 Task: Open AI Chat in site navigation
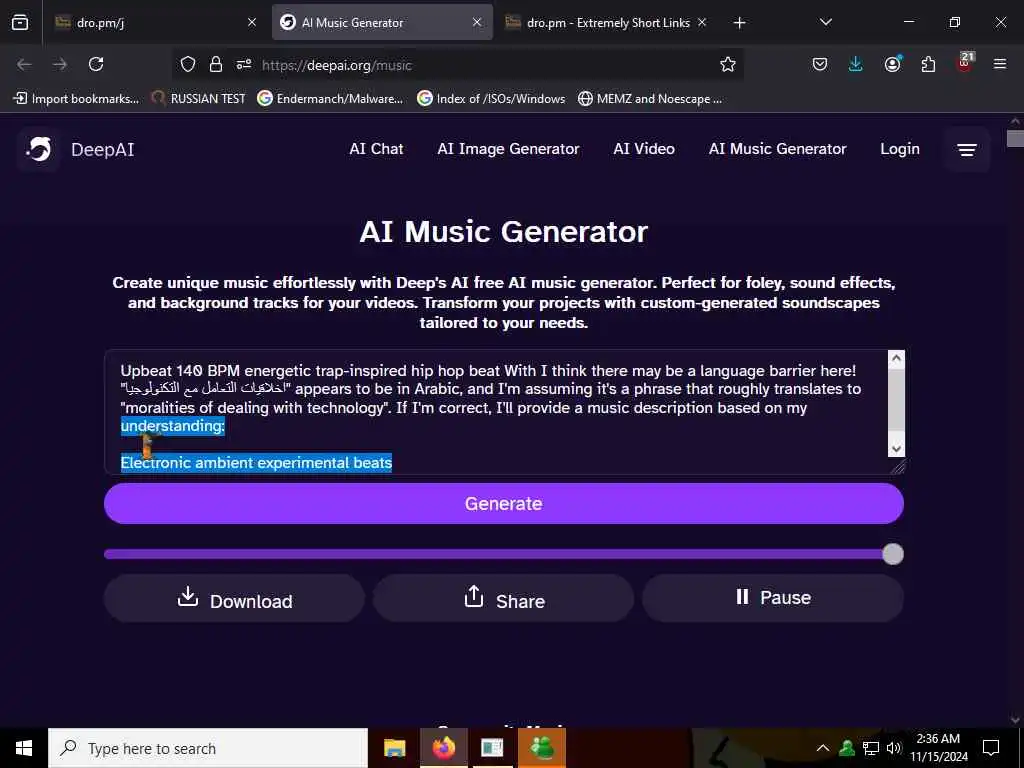tap(376, 149)
